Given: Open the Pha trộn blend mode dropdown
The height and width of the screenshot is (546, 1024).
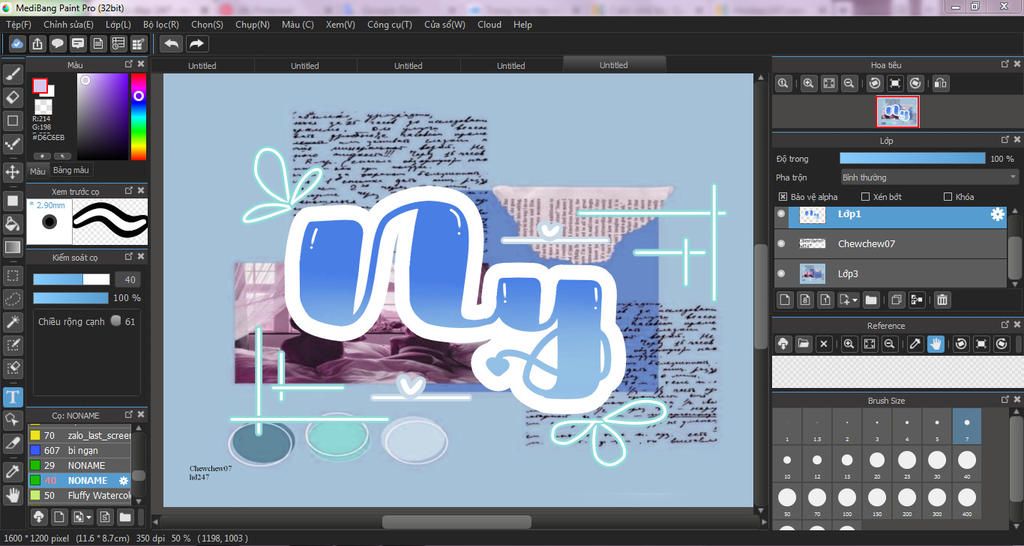Looking at the screenshot, I should pyautogui.click(x=929, y=177).
